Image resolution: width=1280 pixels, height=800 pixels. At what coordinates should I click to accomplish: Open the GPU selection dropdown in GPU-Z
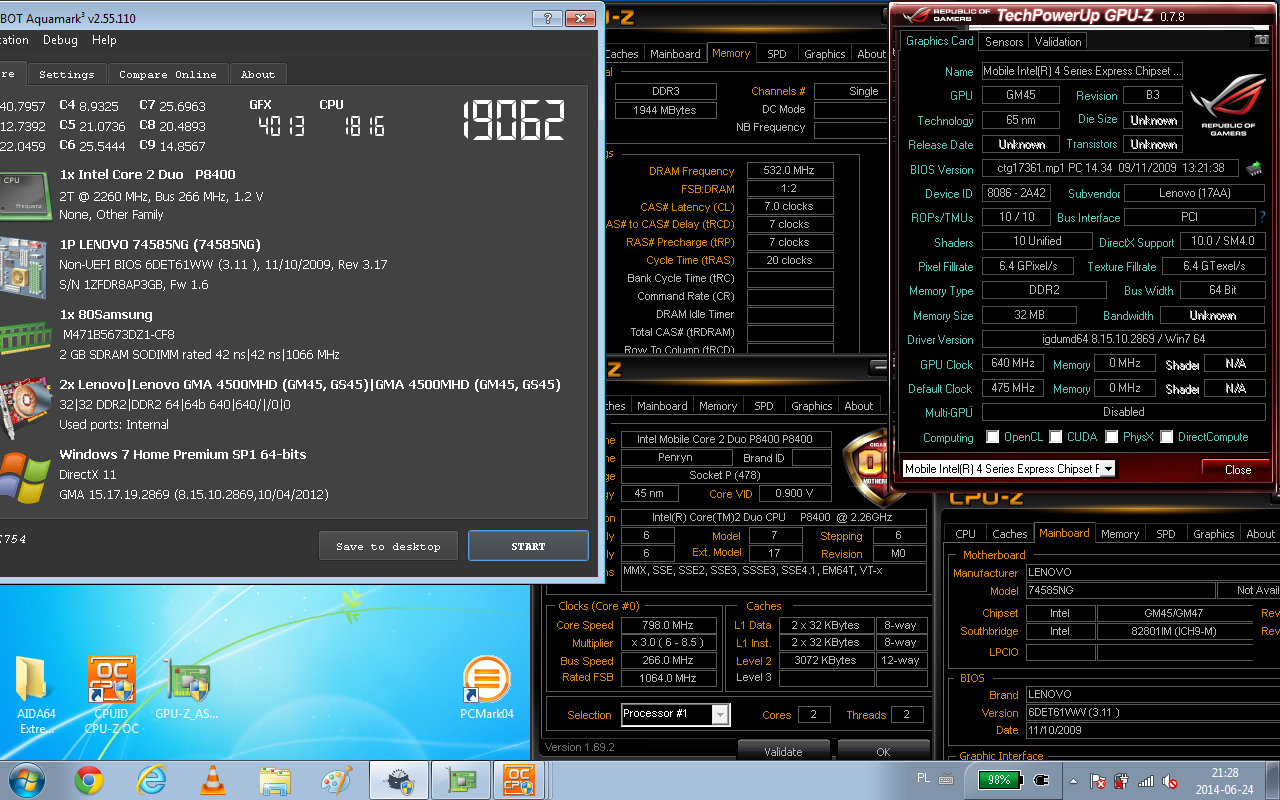tap(1108, 469)
